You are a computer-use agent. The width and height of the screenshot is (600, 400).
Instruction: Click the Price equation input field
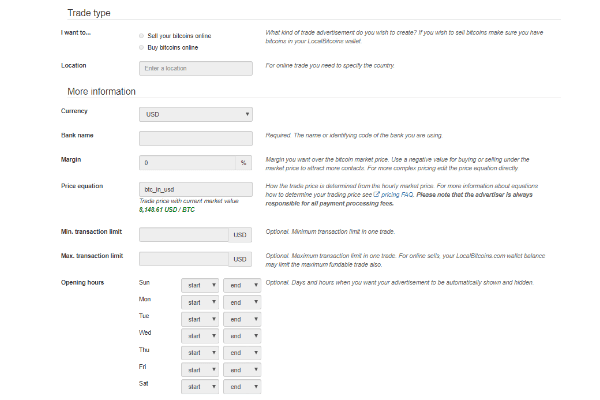[195, 188]
